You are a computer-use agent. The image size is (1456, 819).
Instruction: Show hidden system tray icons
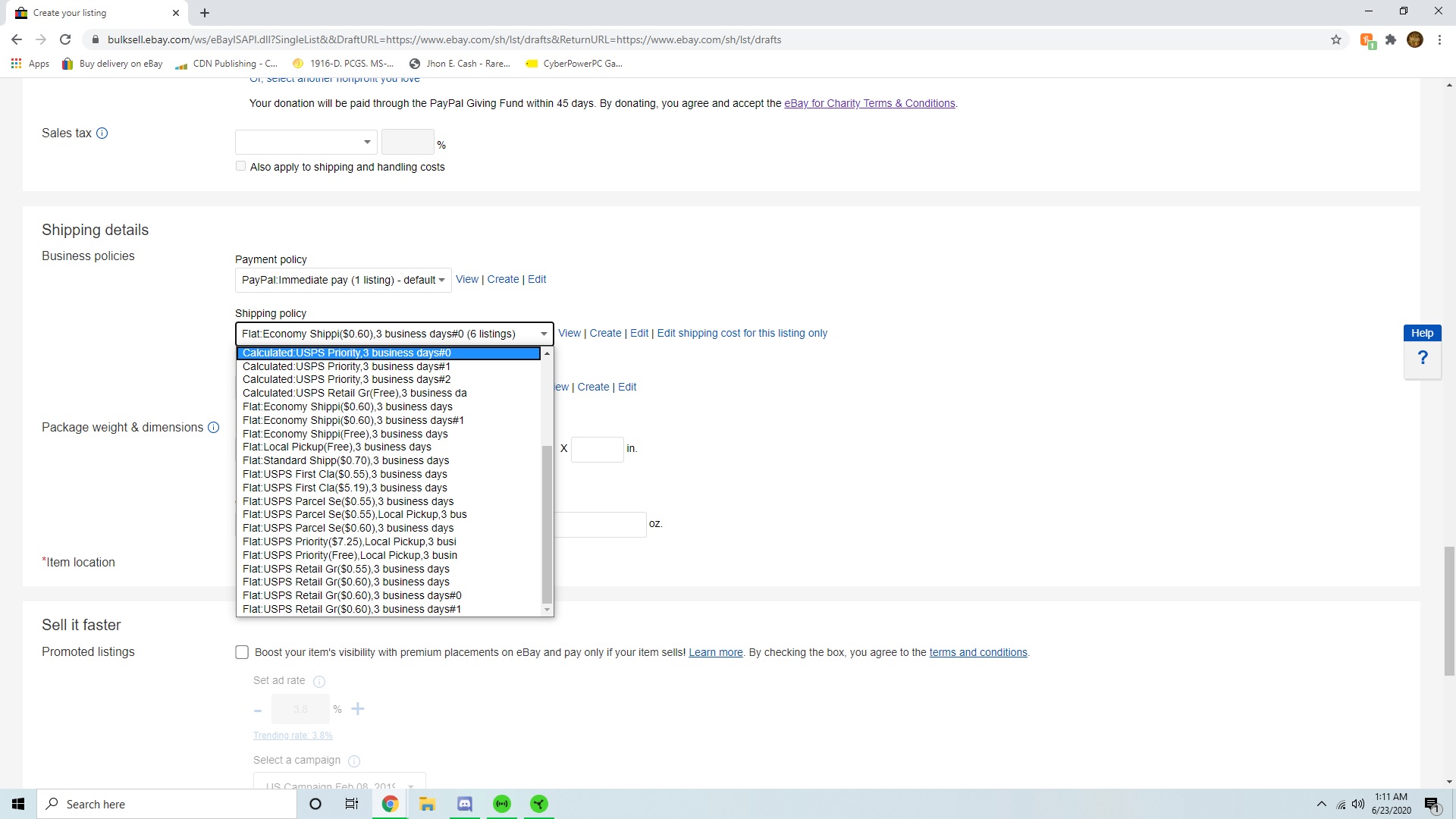[1322, 804]
